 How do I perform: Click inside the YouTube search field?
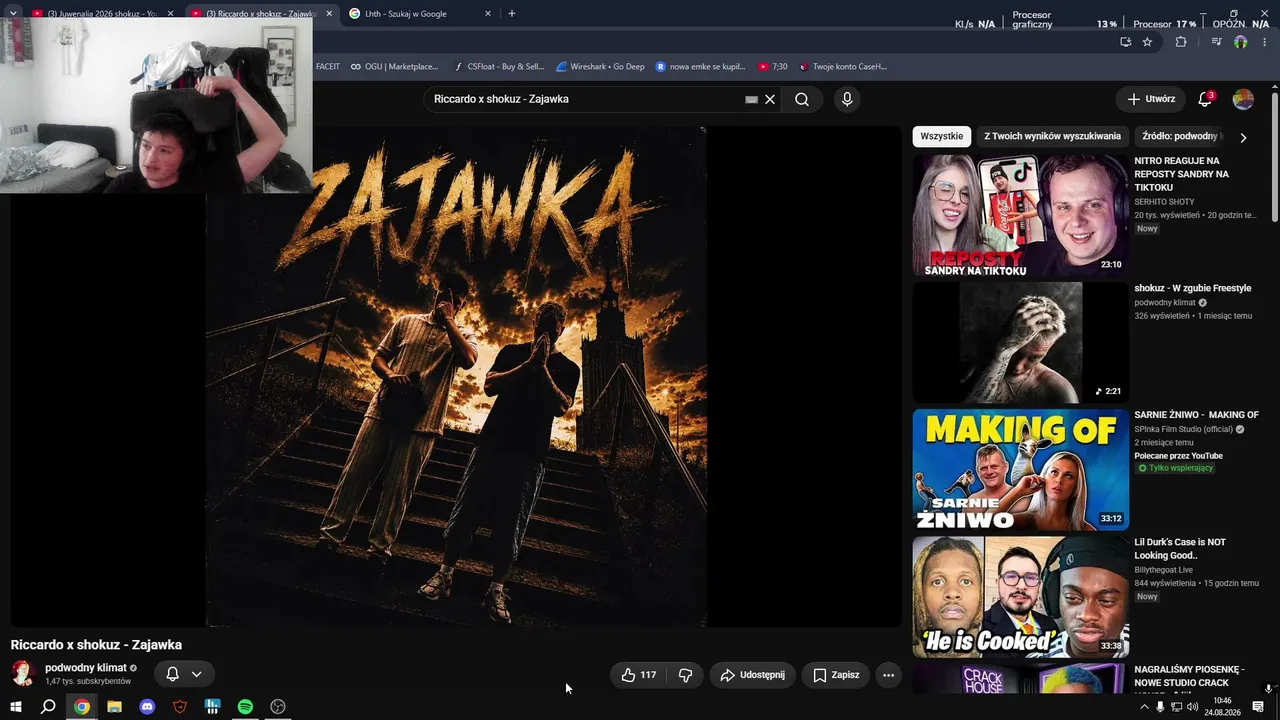(585, 99)
